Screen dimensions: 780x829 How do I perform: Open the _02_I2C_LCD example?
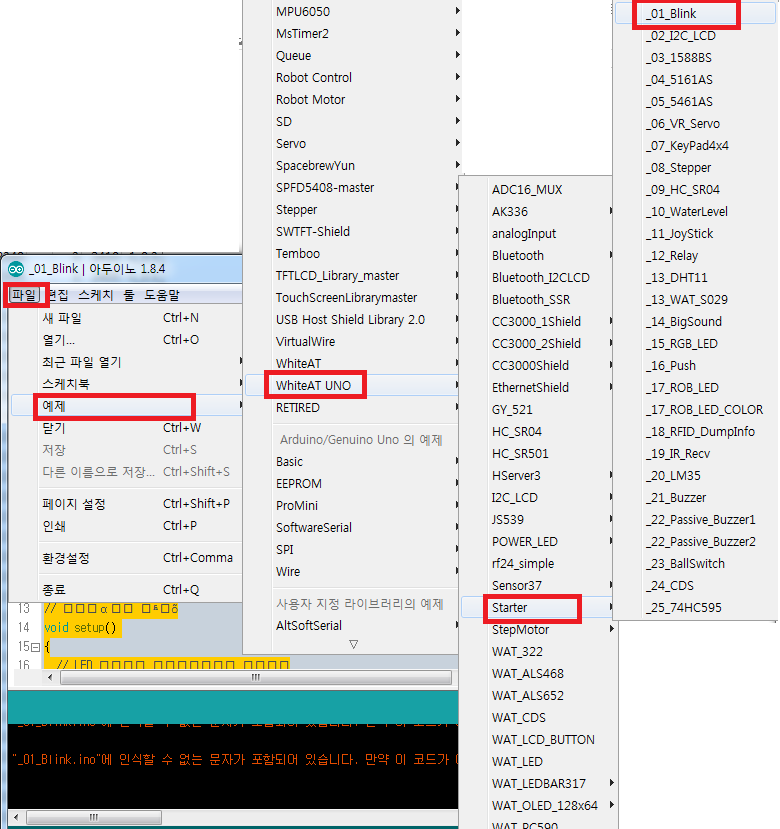695,35
